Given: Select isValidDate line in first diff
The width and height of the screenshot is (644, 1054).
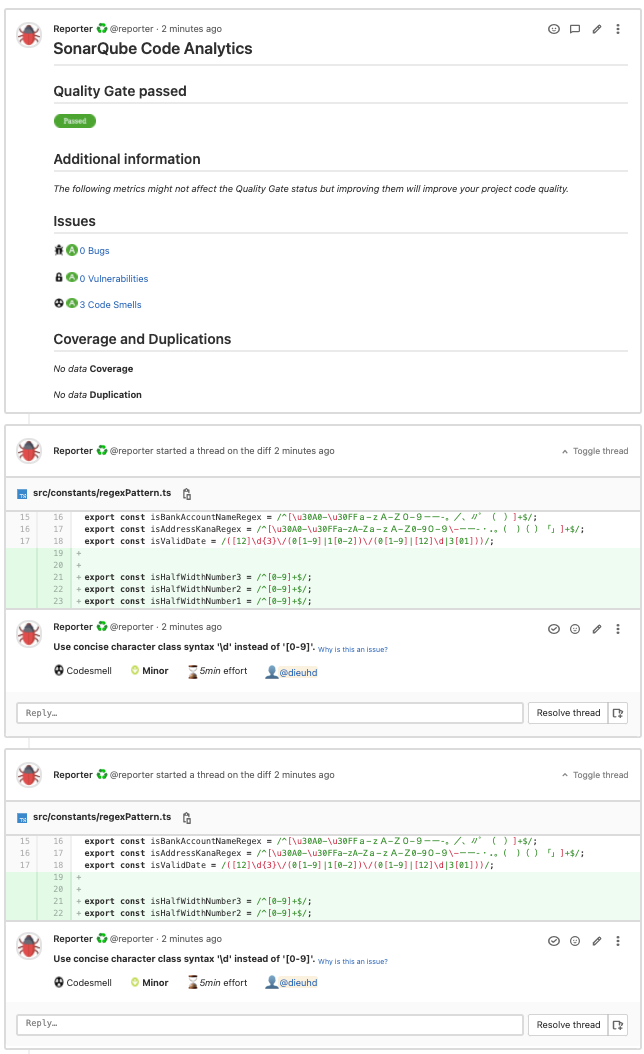Looking at the screenshot, I should coord(323,541).
